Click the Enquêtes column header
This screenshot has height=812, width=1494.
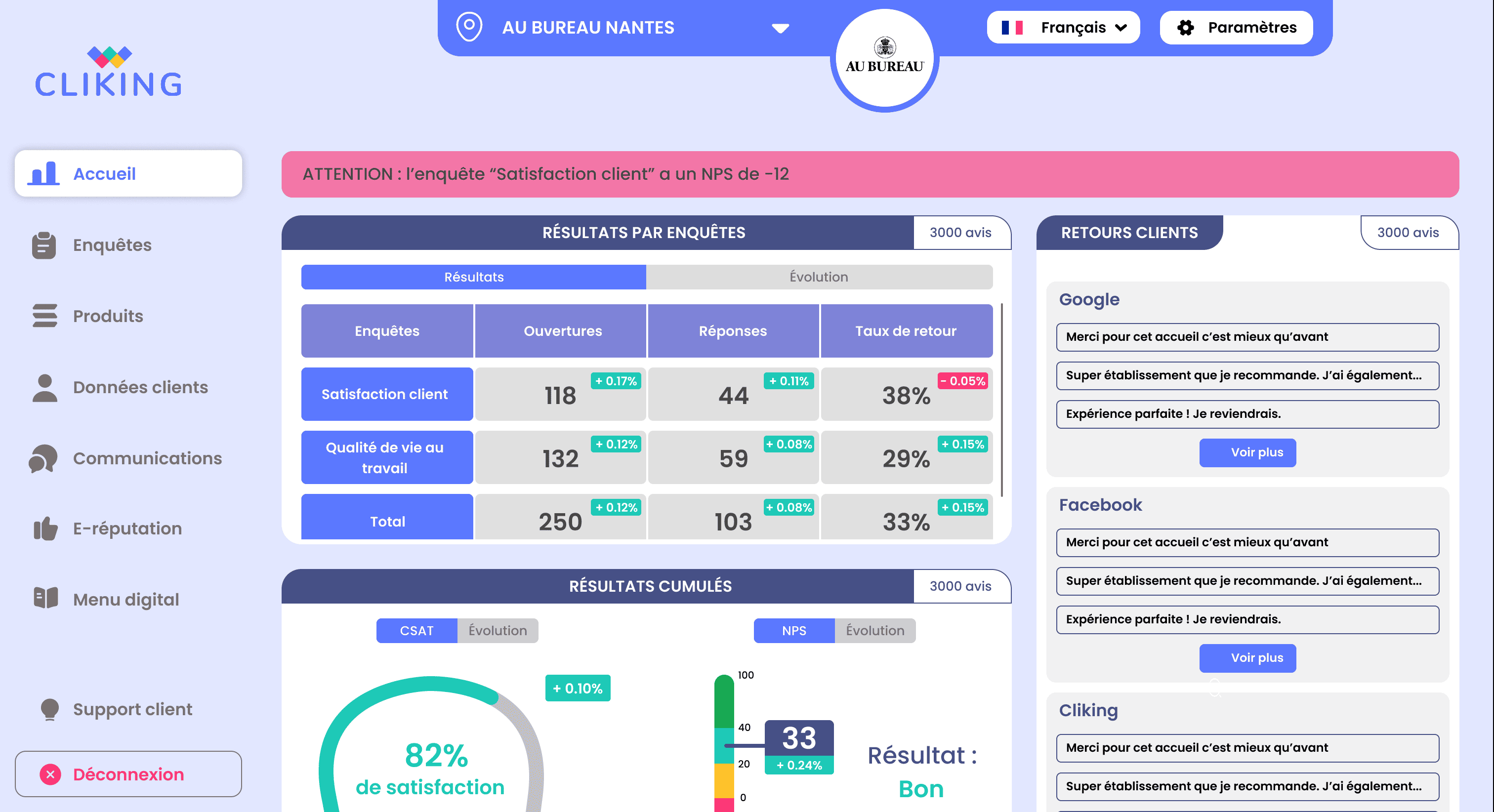(387, 330)
